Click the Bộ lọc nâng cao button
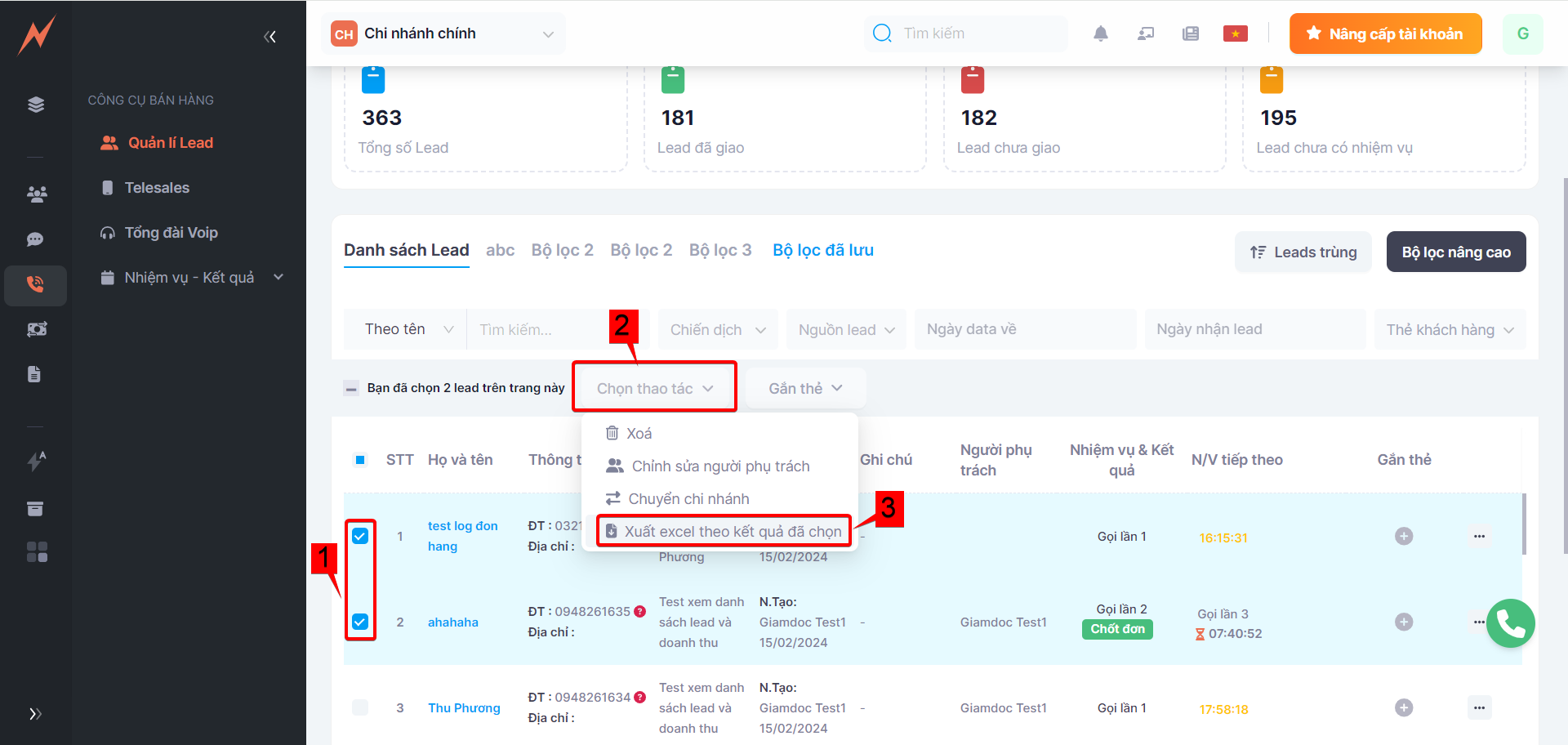 1455,252
